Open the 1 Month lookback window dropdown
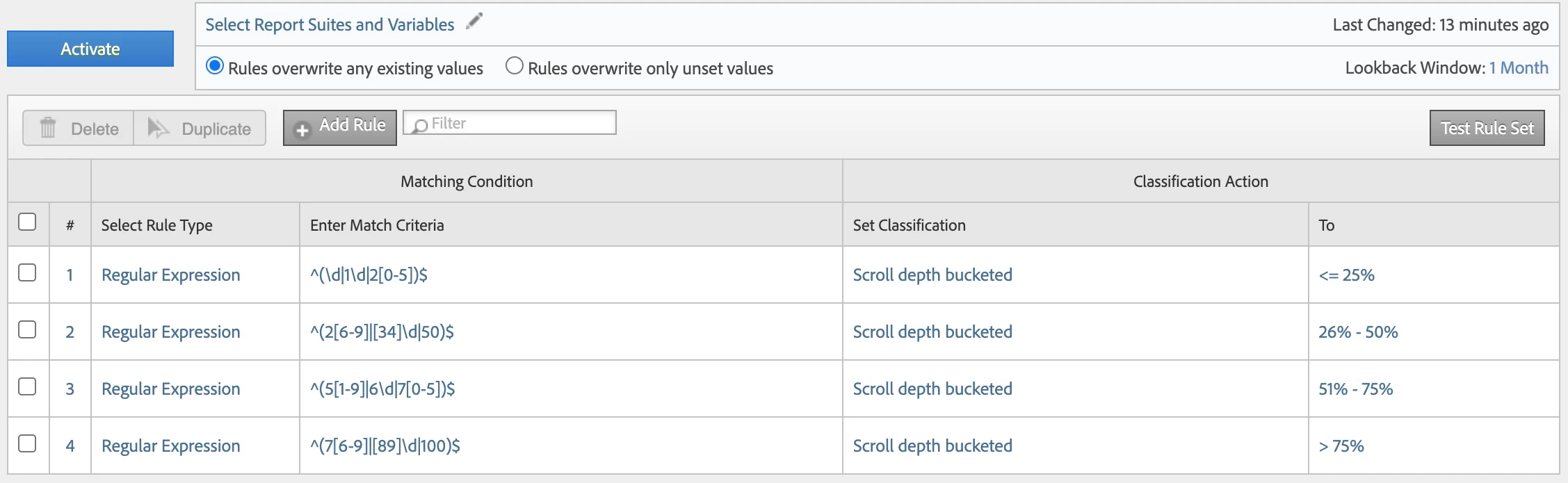Screen dimensions: 1568x483 tap(1518, 67)
